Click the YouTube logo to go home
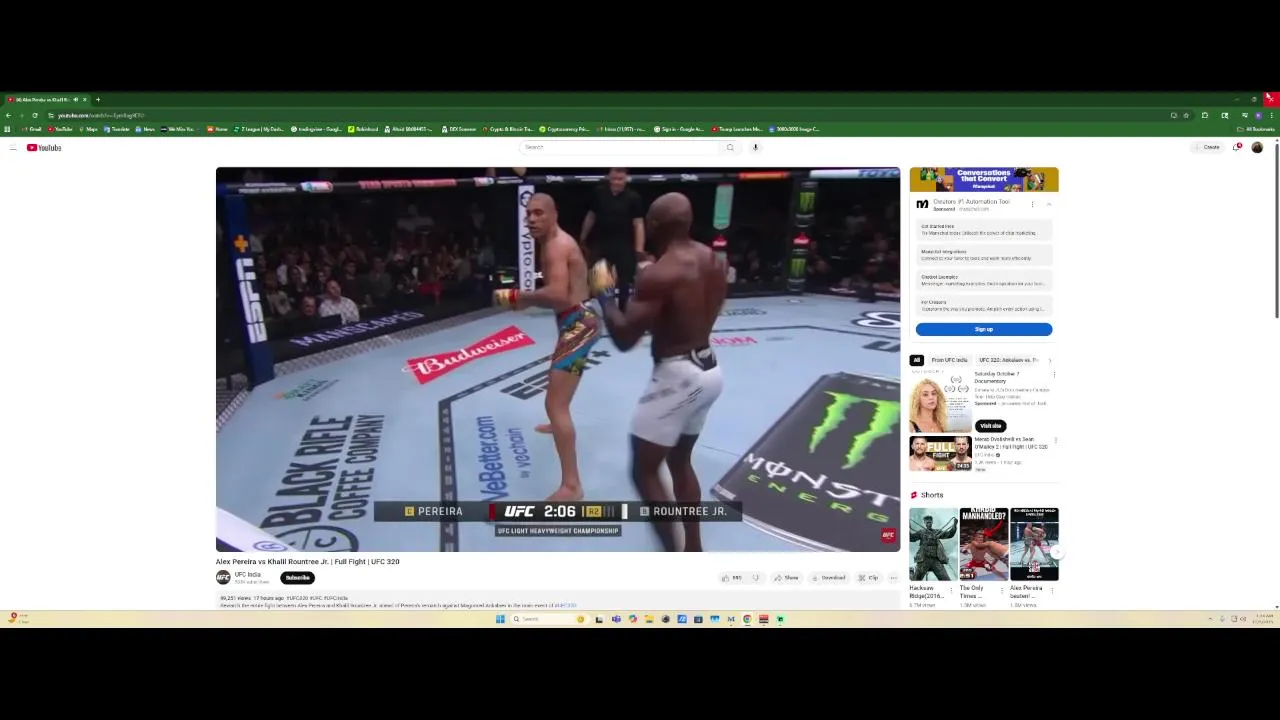1280x720 pixels. 44,148
